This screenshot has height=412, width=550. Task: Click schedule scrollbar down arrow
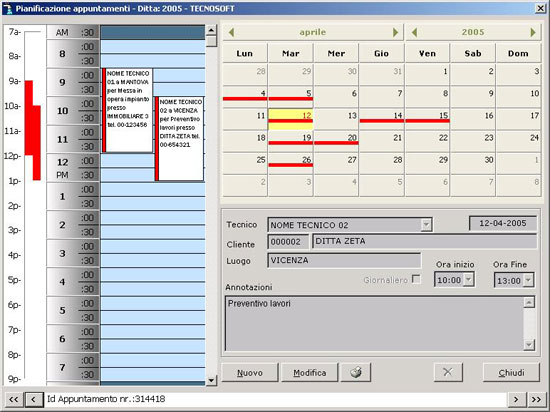(x=211, y=380)
